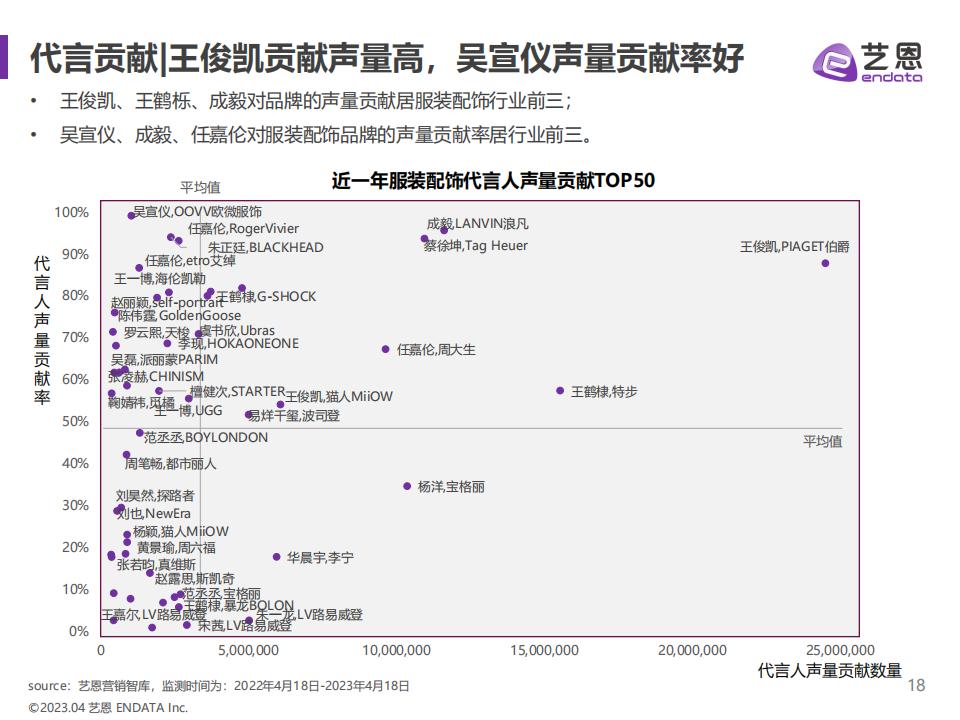Click data label 王鹤棣,特步
The image size is (960, 720).
604,391
